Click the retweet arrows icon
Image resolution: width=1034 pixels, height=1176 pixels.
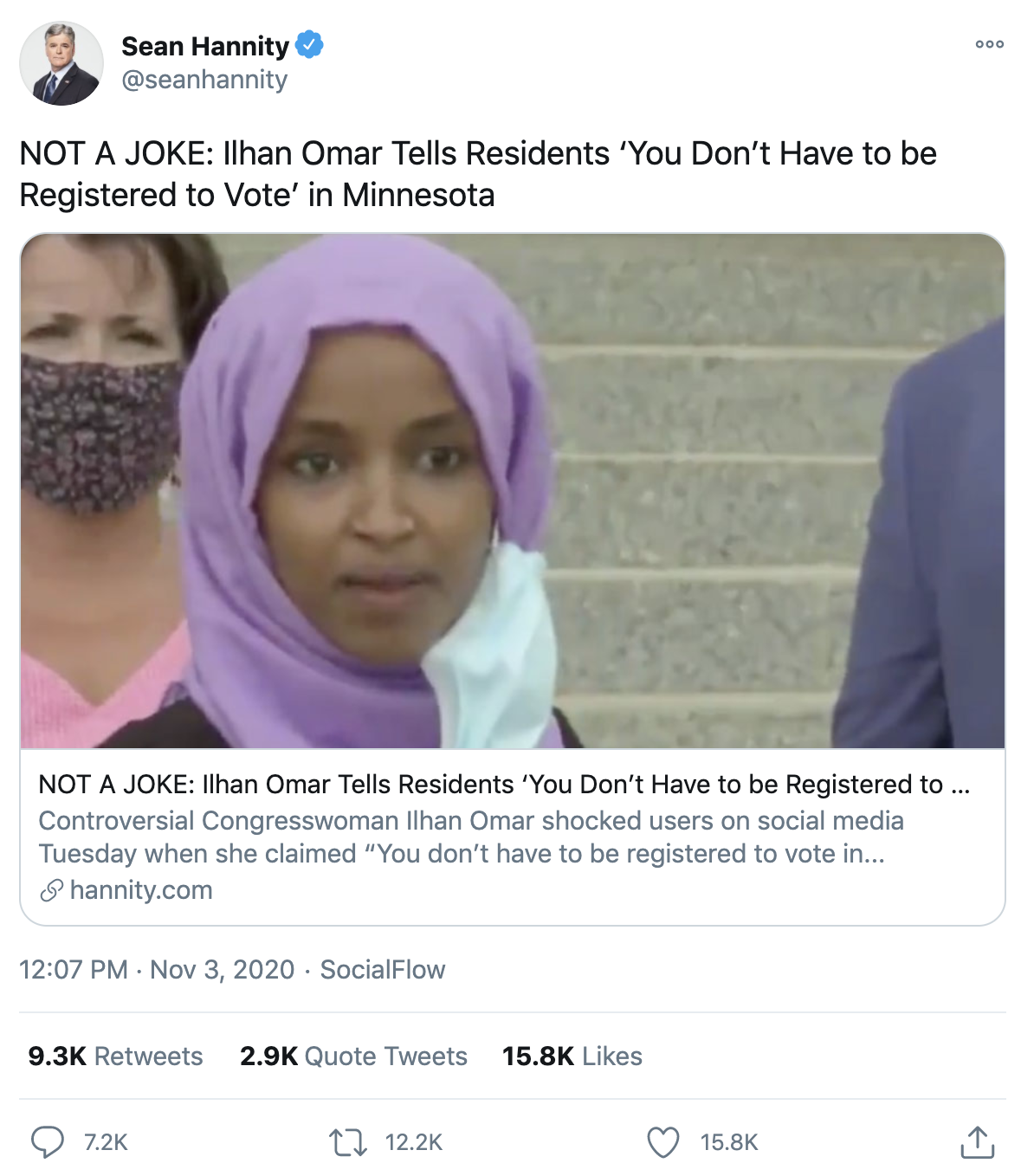tap(348, 1142)
